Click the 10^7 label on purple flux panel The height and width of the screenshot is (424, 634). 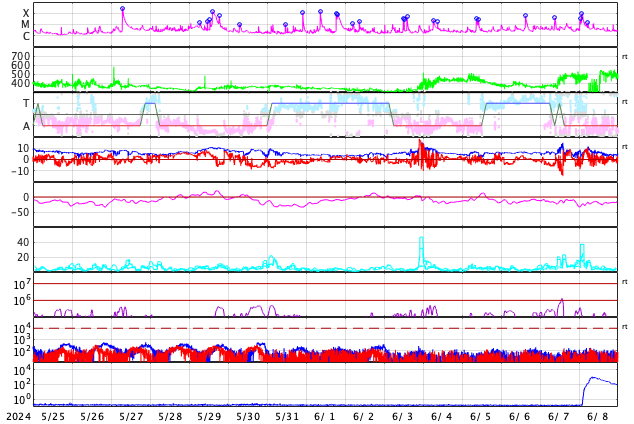22,284
